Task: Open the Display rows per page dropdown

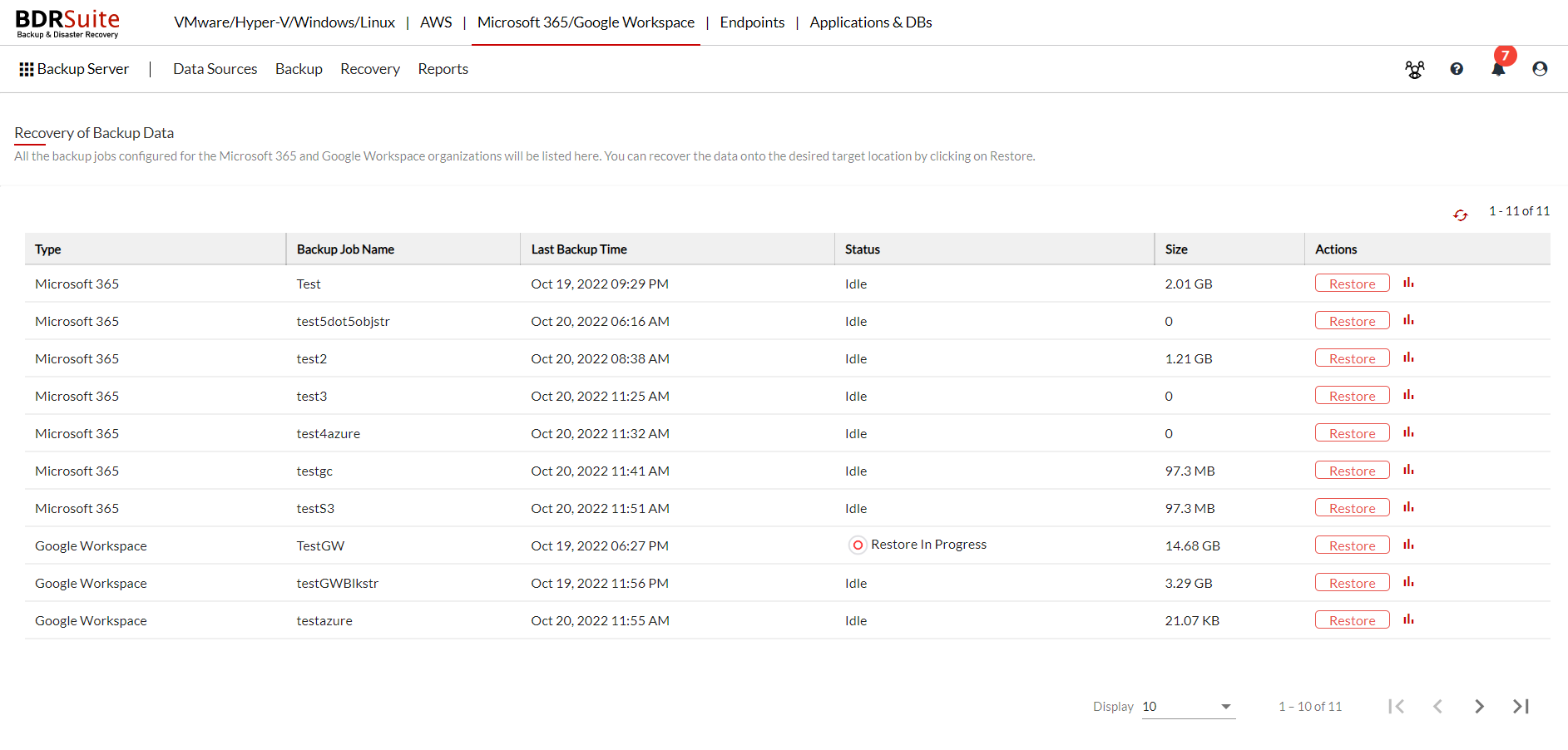Action: point(1188,707)
